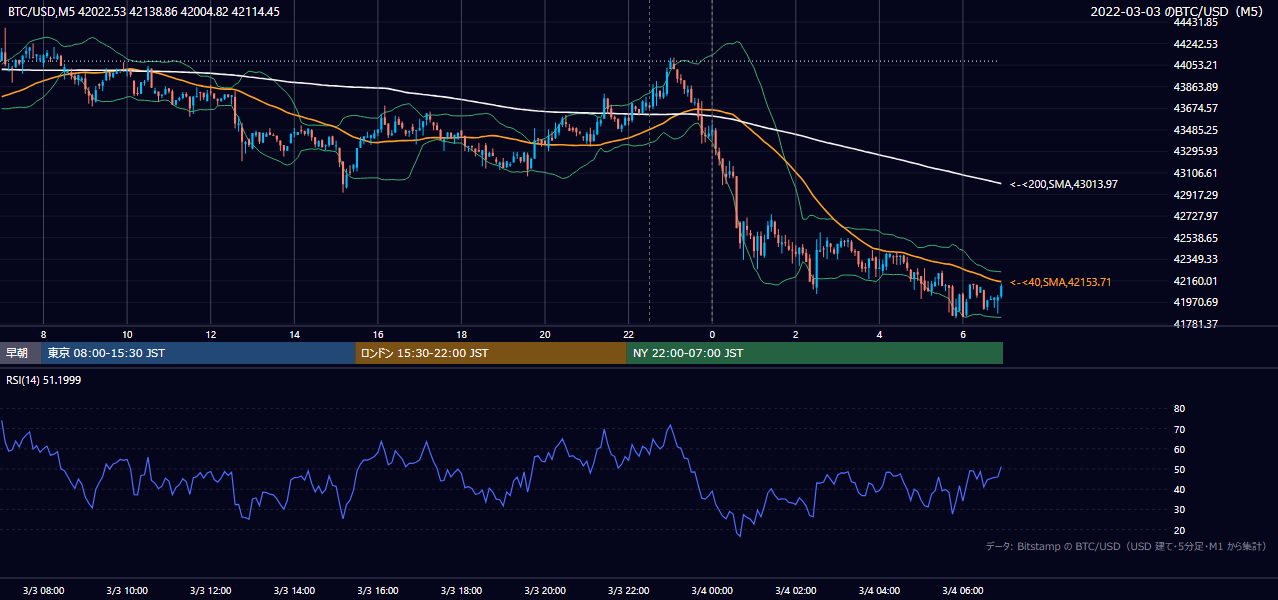Click hour label 22 under price chart
This screenshot has height=600, width=1278.
coord(628,334)
